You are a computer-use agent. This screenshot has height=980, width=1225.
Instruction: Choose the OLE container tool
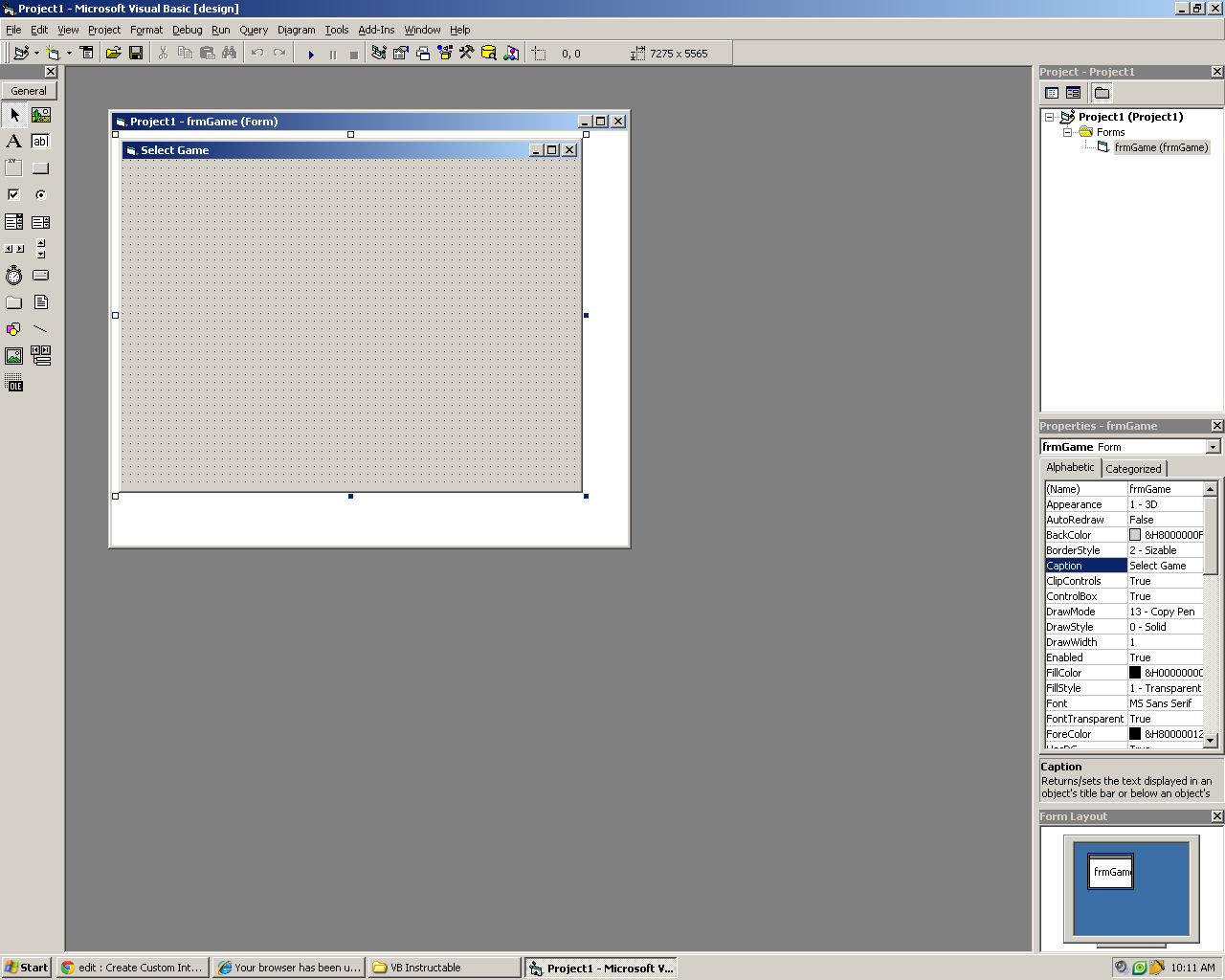coord(13,385)
